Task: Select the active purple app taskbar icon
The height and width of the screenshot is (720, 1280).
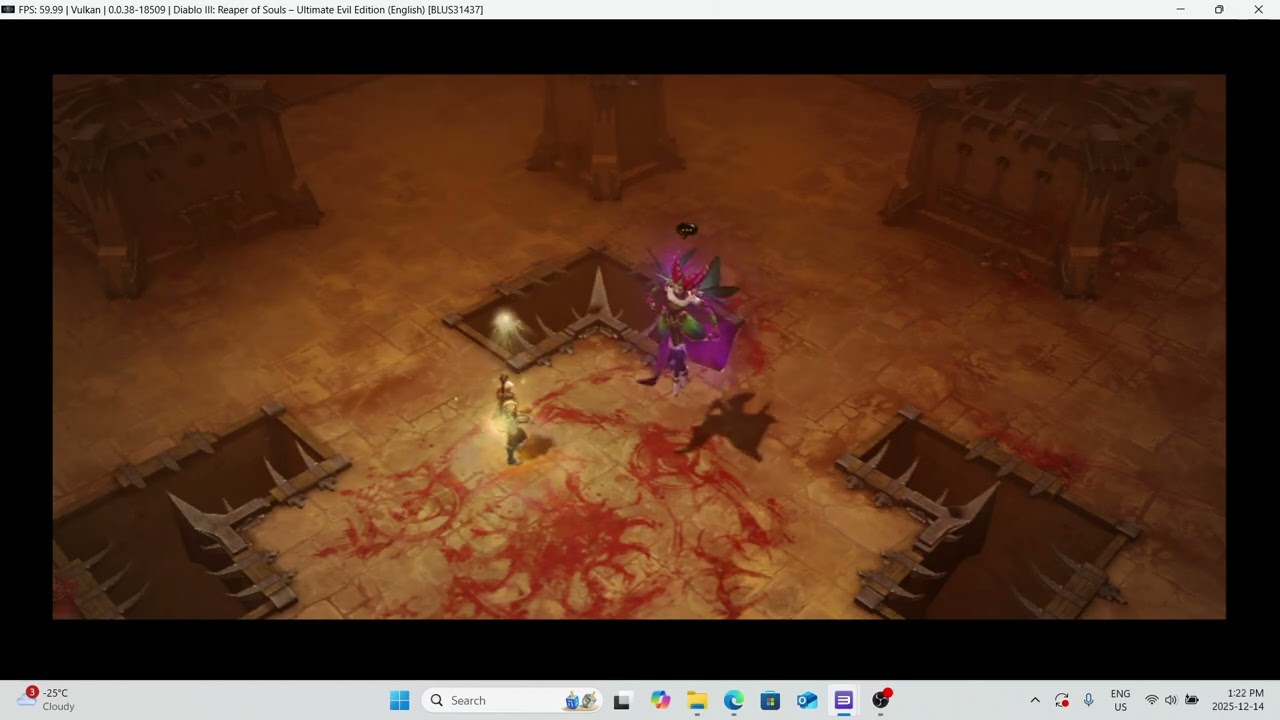Action: [x=843, y=700]
